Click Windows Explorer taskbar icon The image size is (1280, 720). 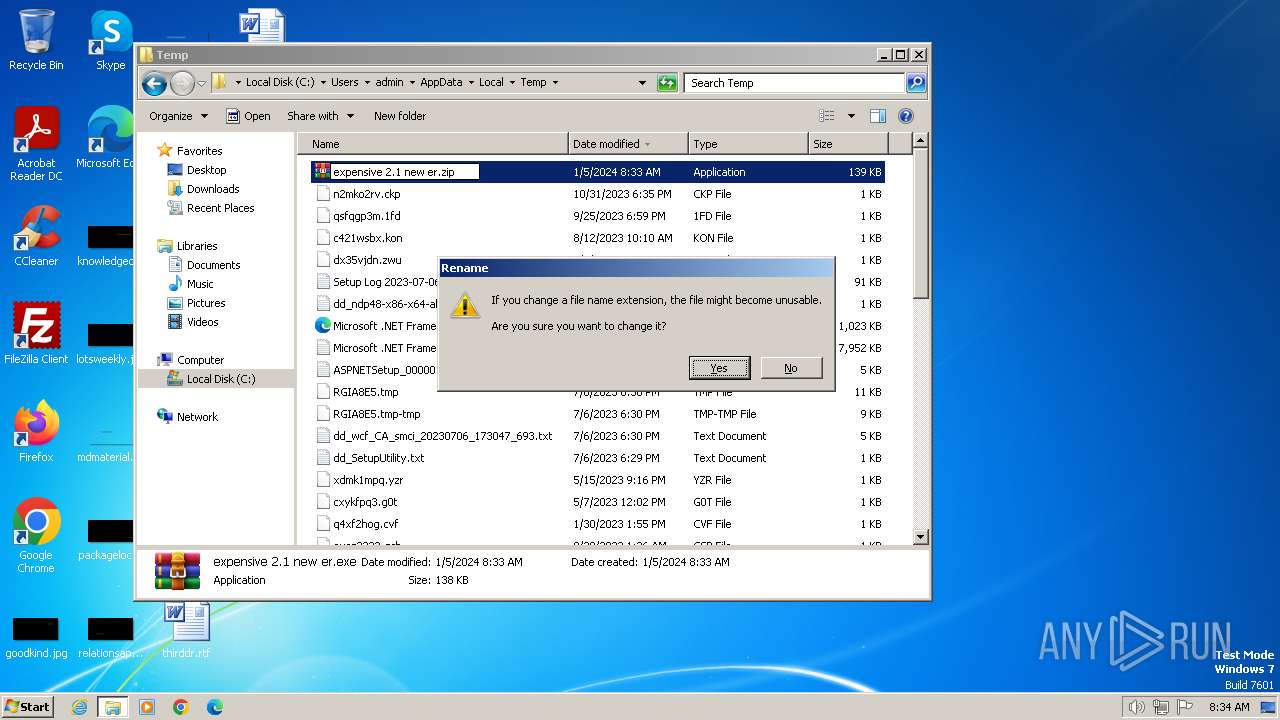click(x=112, y=707)
